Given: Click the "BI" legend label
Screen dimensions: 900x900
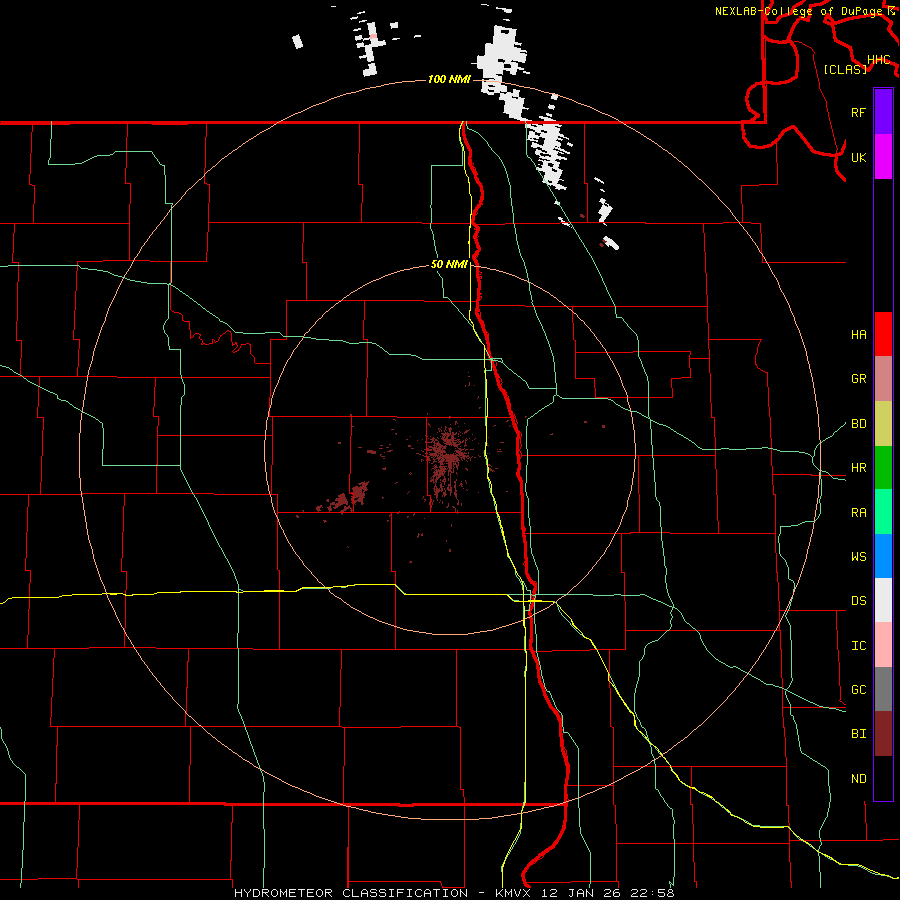Looking at the screenshot, I should tap(858, 734).
